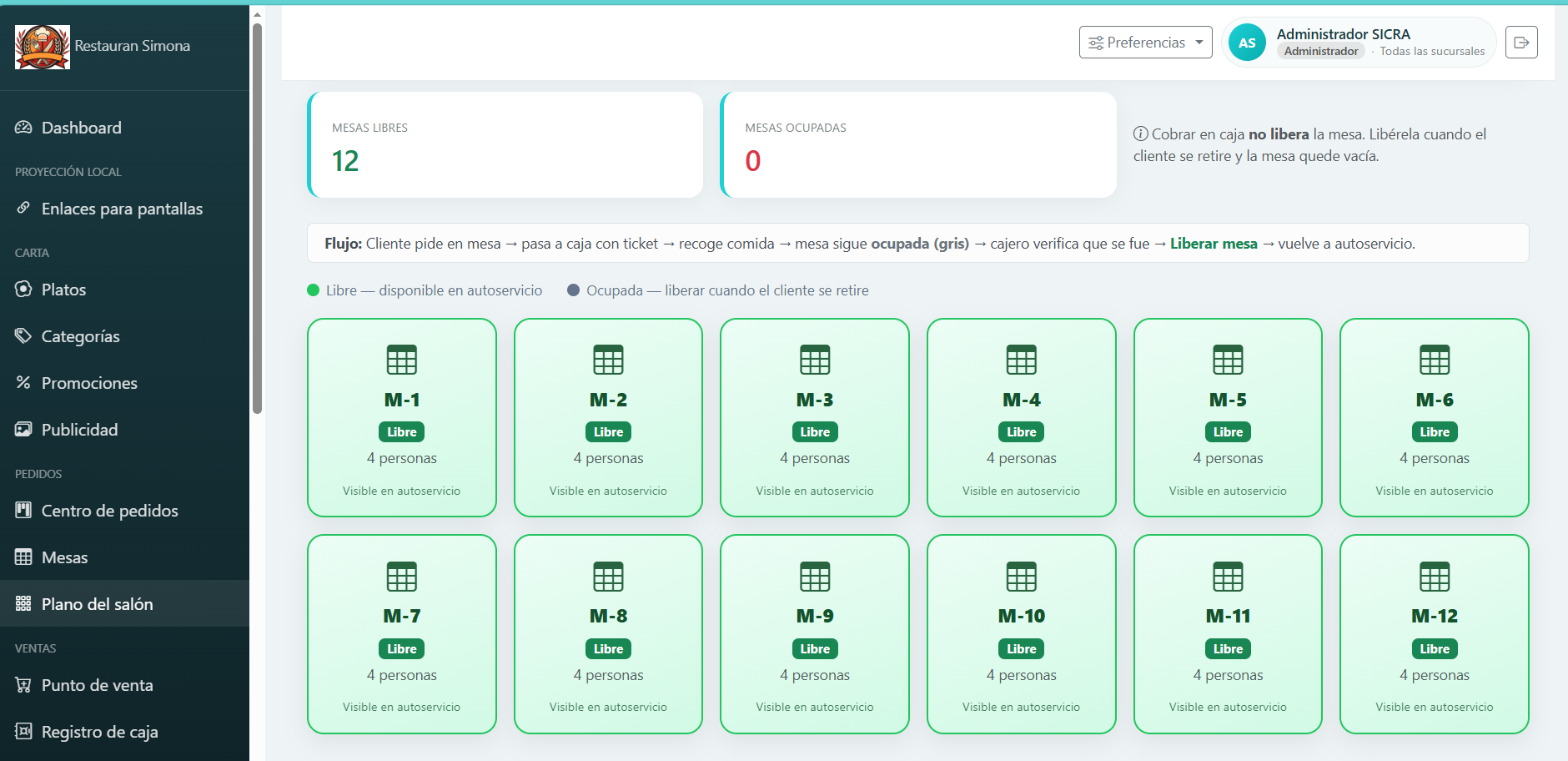Click the table icon on M-12
Viewport: 1568px width, 761px height.
[1435, 577]
